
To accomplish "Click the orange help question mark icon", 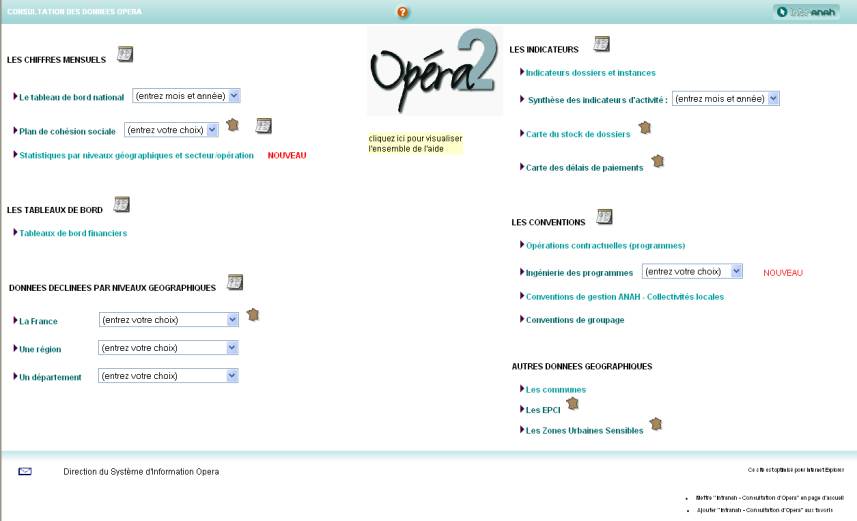I will [402, 12].
